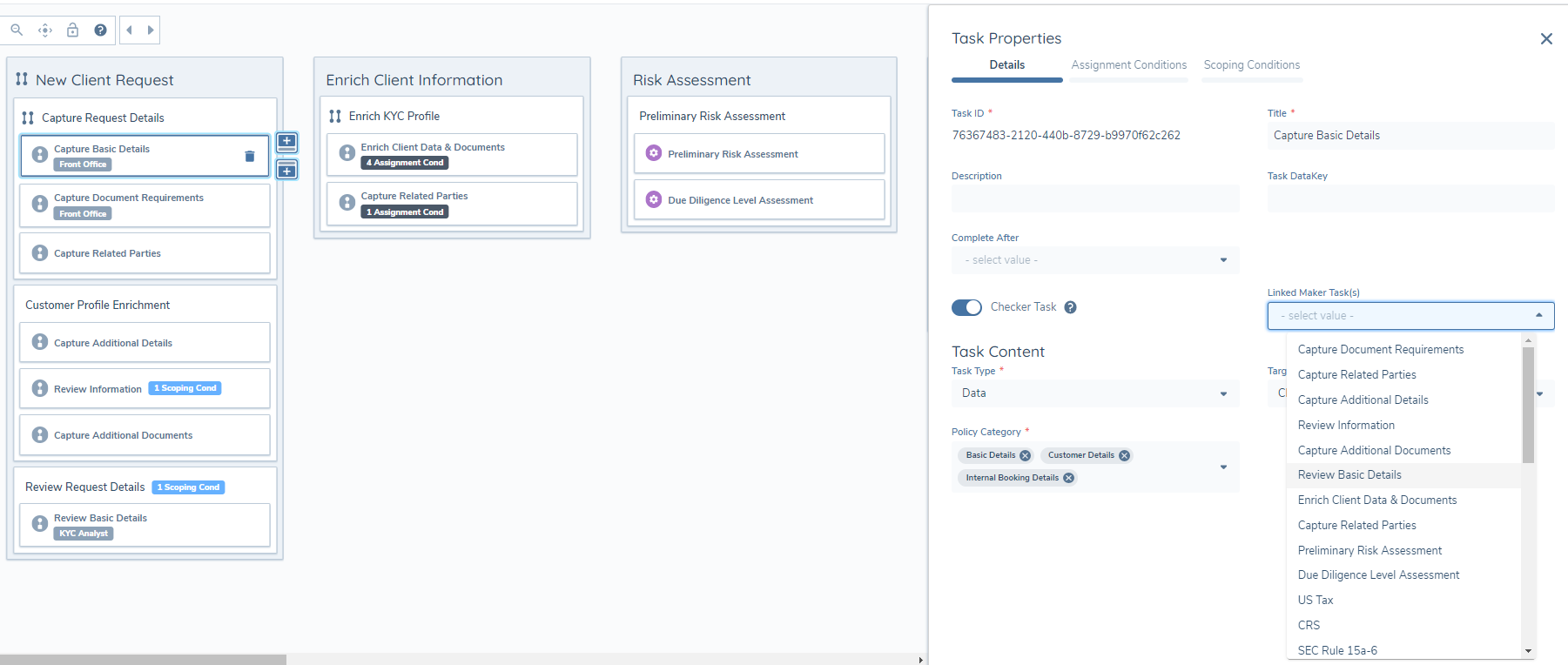The image size is (1568, 665).
Task: Click the Checker Task help icon
Action: (1071, 307)
